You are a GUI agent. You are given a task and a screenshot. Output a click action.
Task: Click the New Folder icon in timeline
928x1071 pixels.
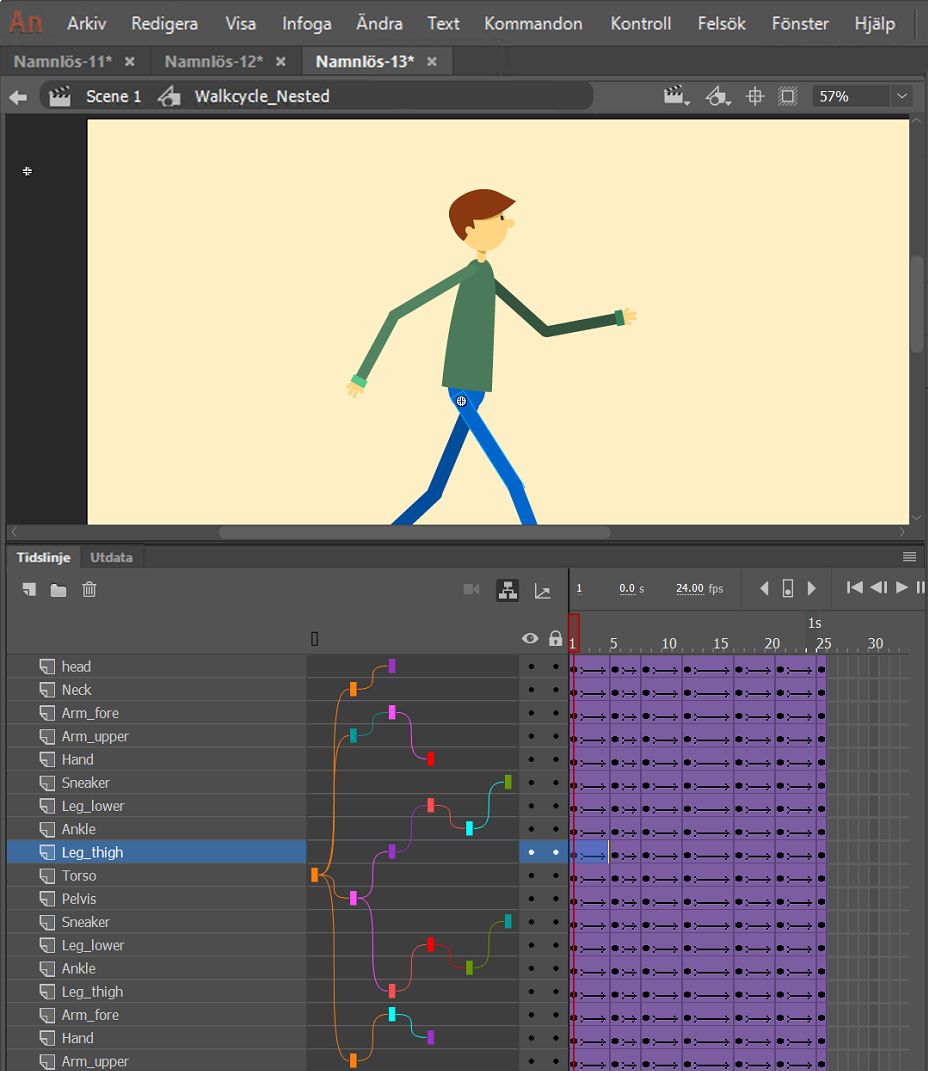point(59,590)
